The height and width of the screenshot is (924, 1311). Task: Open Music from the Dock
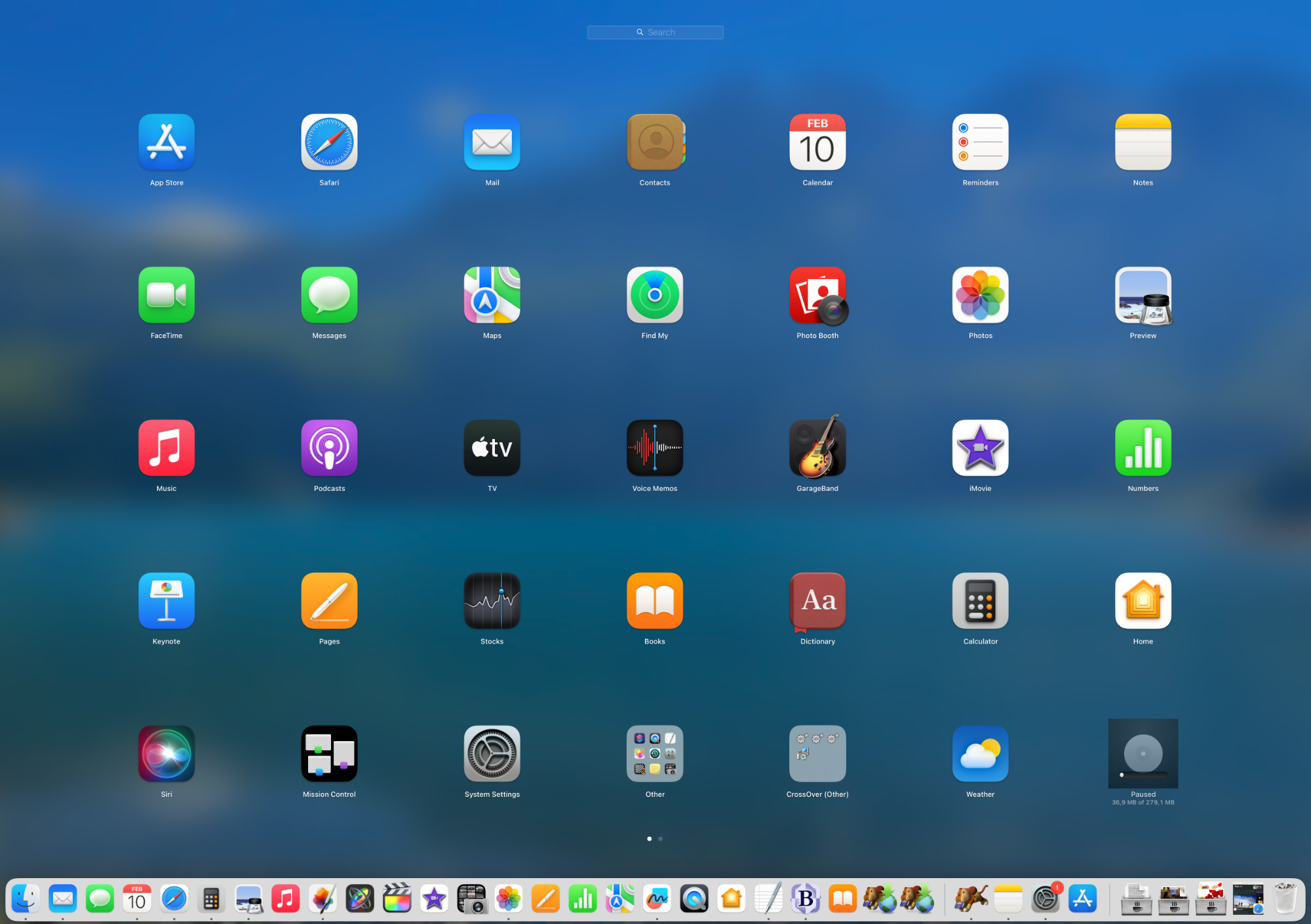286,899
